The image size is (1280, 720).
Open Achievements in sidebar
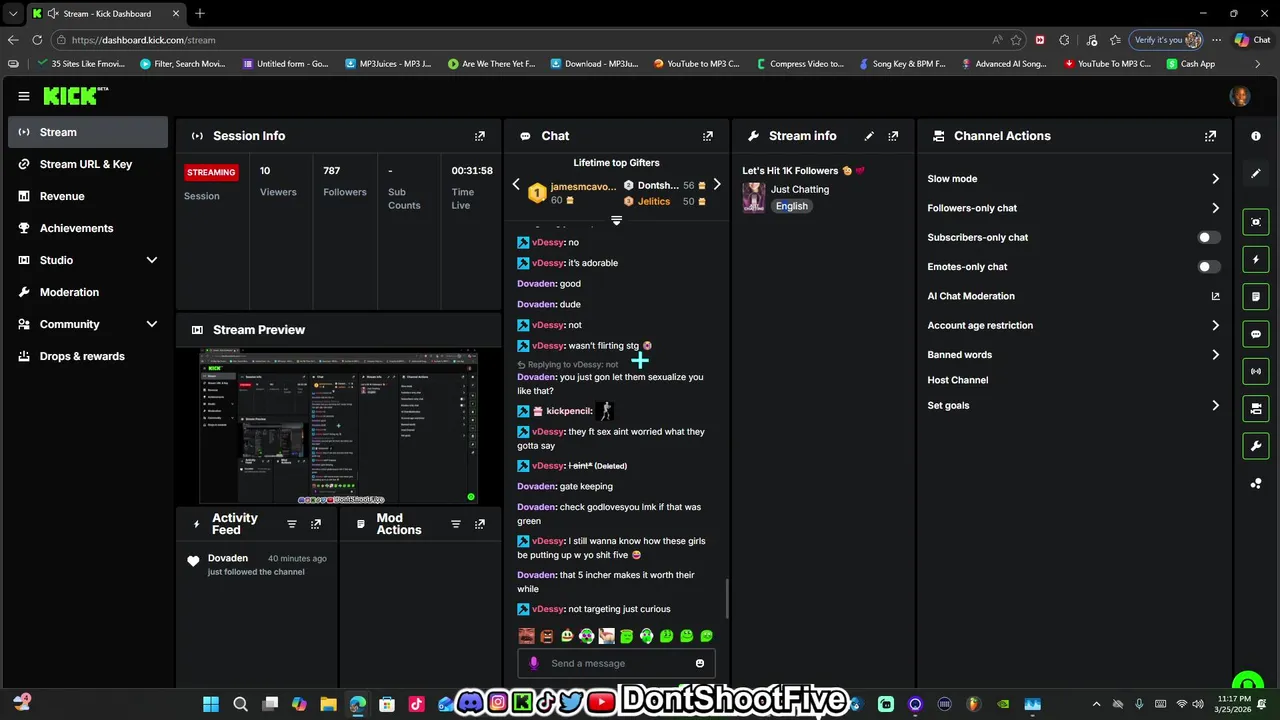(88, 228)
